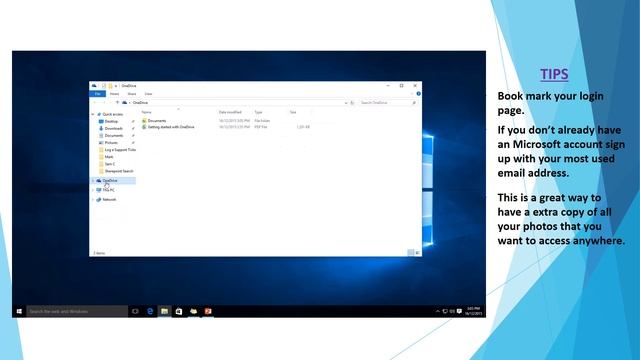640x360 pixels.
Task: Refresh the OneDrive folder view
Action: (x=352, y=103)
